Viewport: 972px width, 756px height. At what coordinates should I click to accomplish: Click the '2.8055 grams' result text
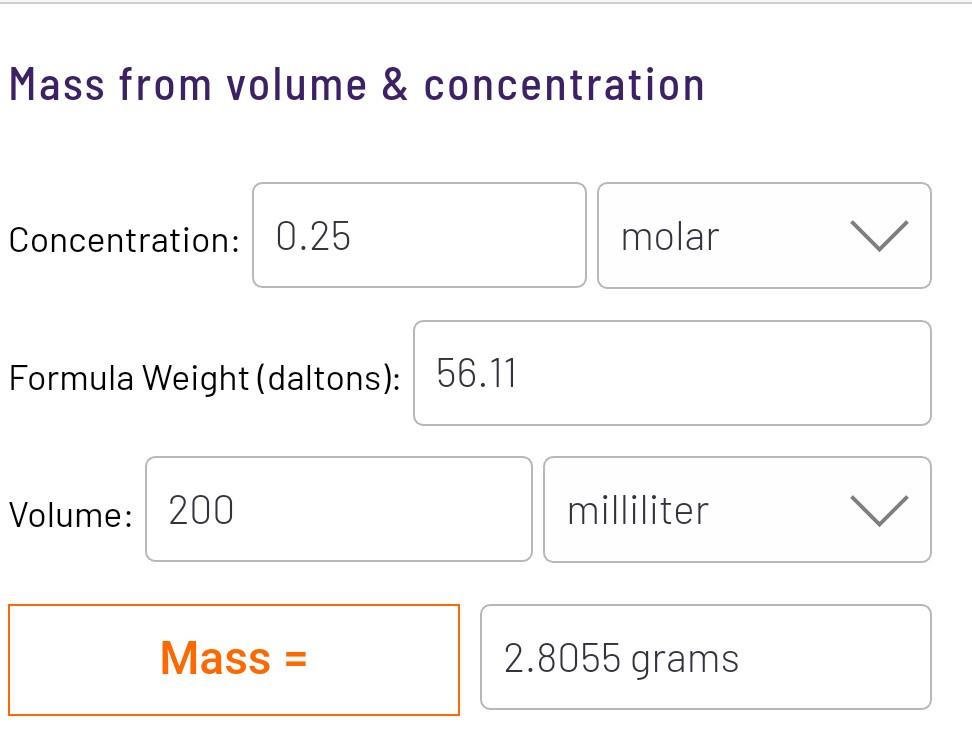tap(621, 659)
